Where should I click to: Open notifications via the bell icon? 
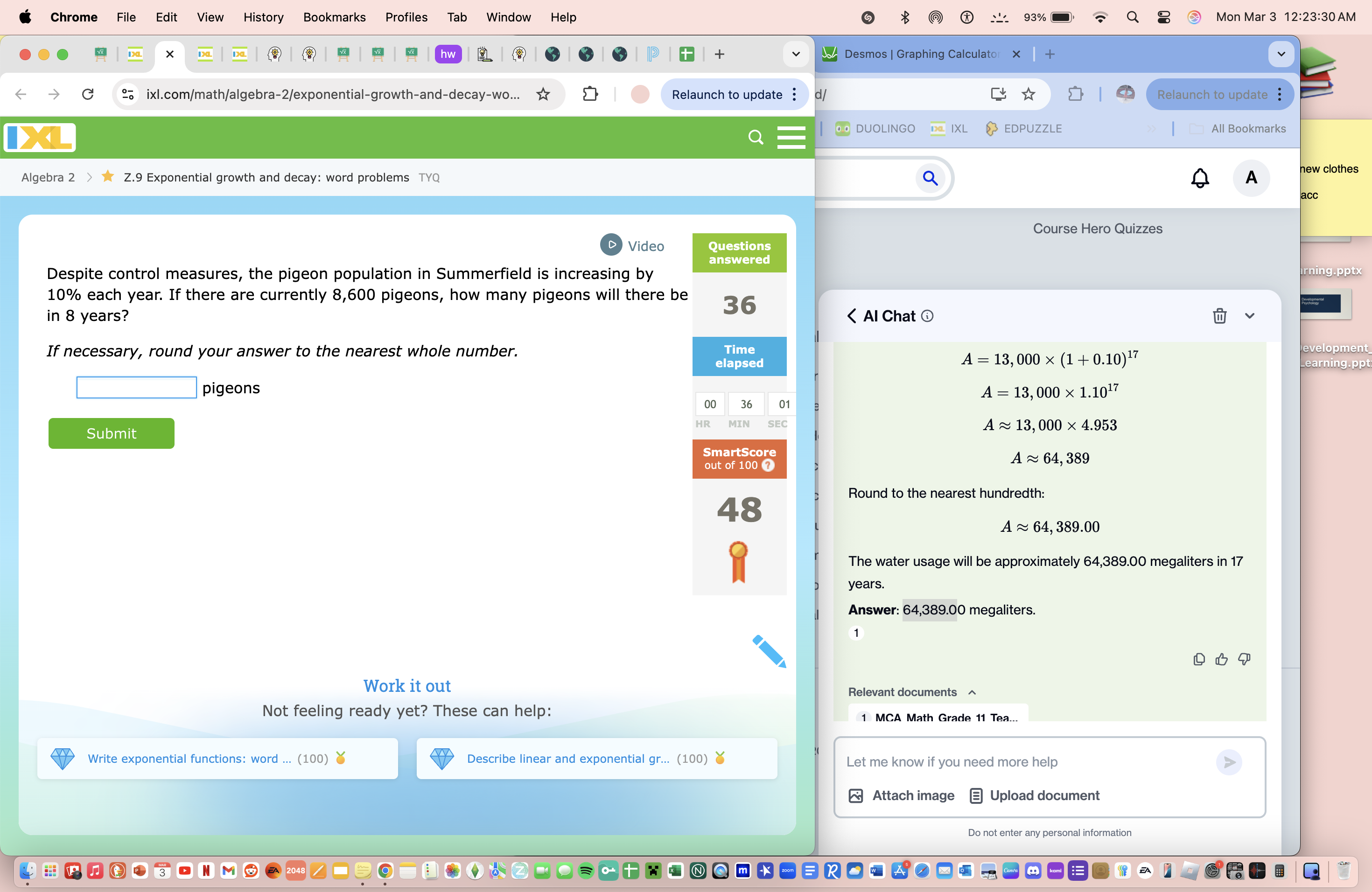click(1200, 178)
